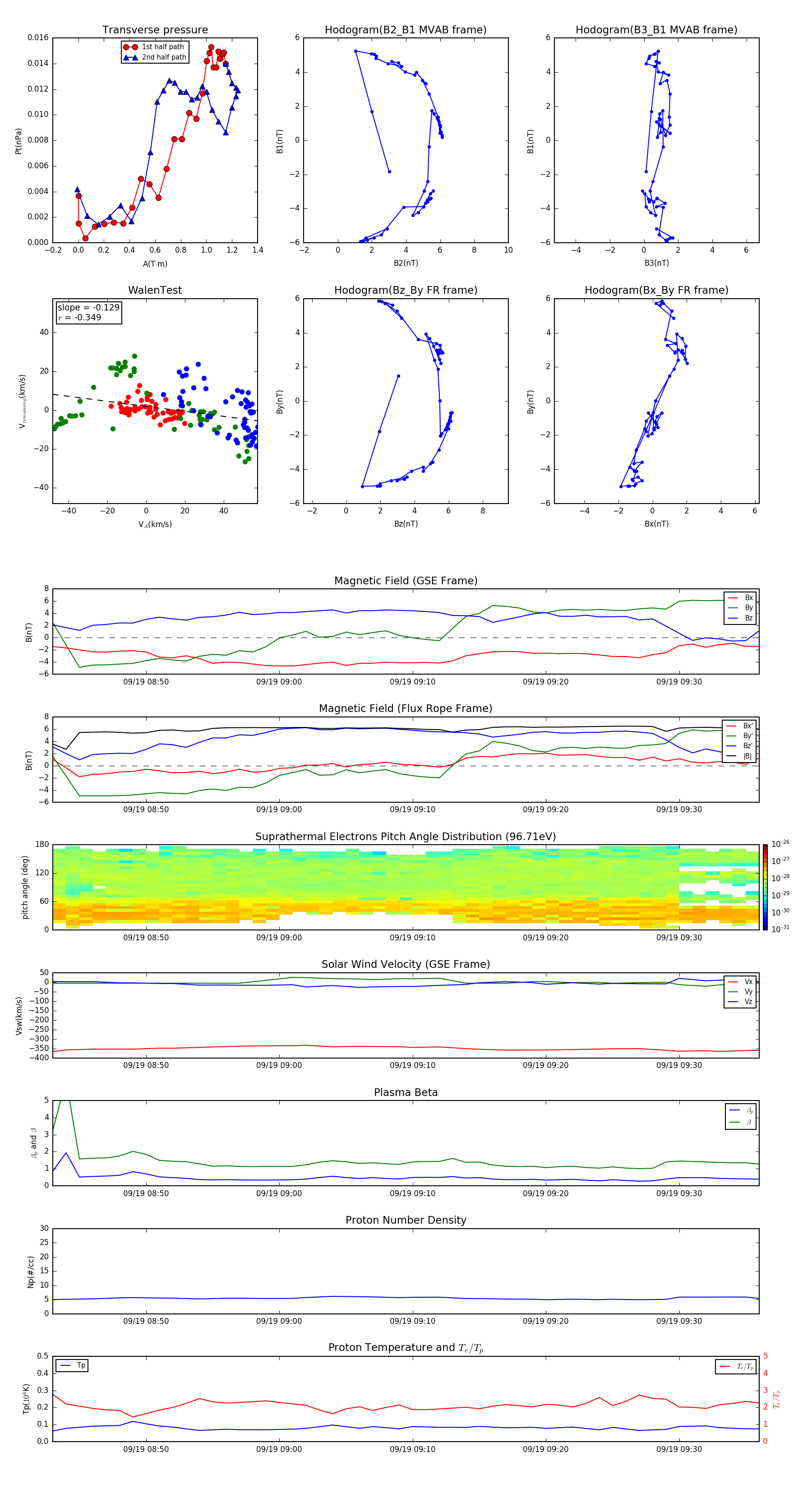Click the 'Pt(nPa)' y-axis label
812x1489 pixels.
(18, 140)
